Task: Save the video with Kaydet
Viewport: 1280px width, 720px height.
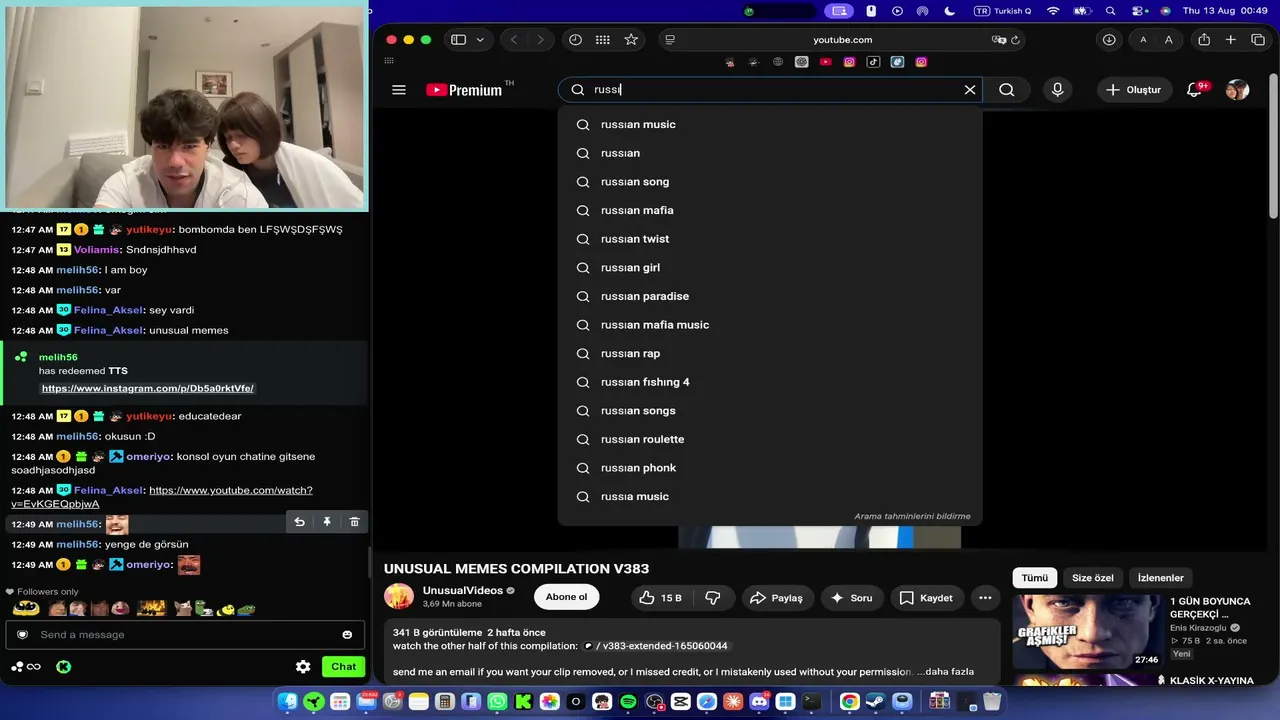Action: tap(926, 598)
